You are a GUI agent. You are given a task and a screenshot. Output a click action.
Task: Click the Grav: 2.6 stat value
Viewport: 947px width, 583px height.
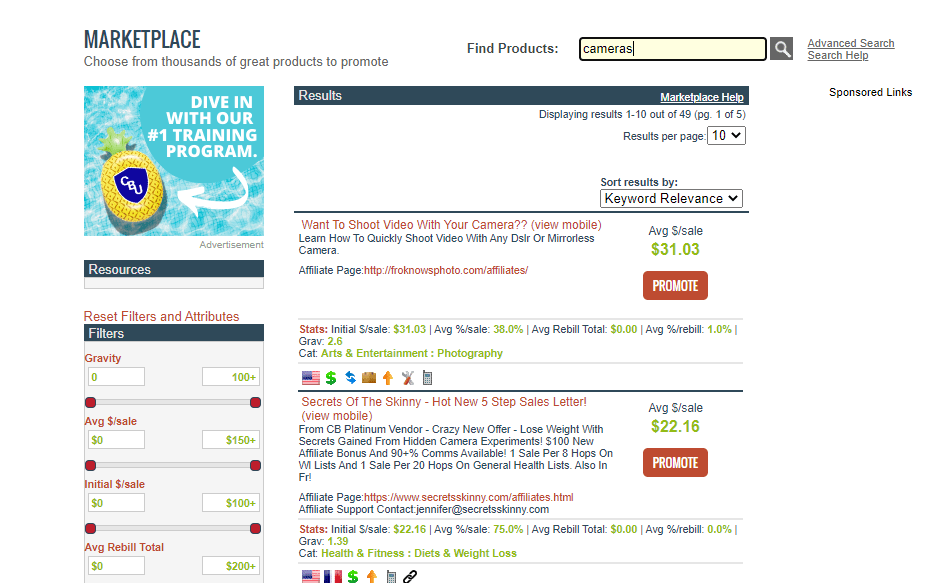pos(335,341)
